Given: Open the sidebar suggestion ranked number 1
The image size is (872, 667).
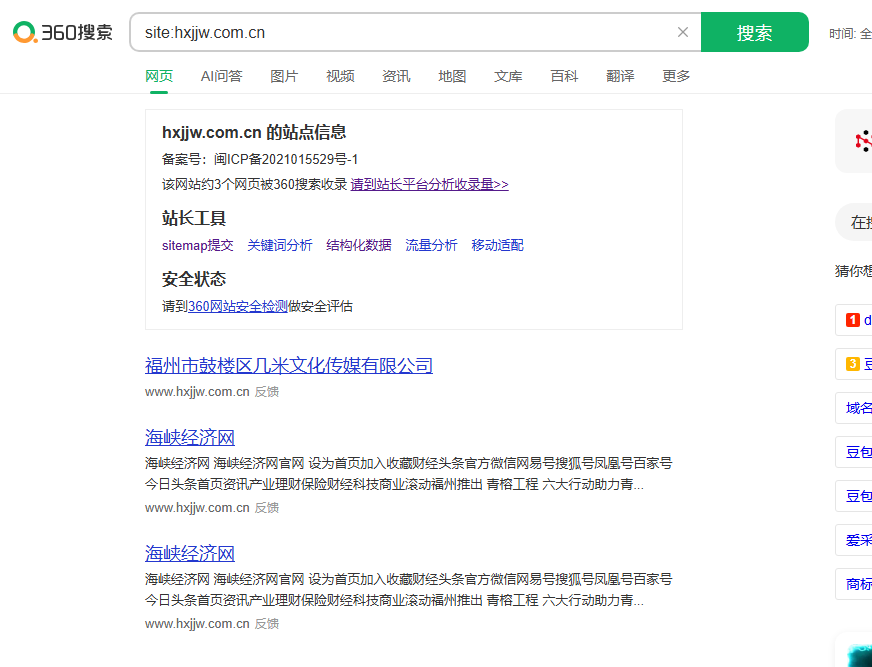Looking at the screenshot, I should click(x=854, y=320).
